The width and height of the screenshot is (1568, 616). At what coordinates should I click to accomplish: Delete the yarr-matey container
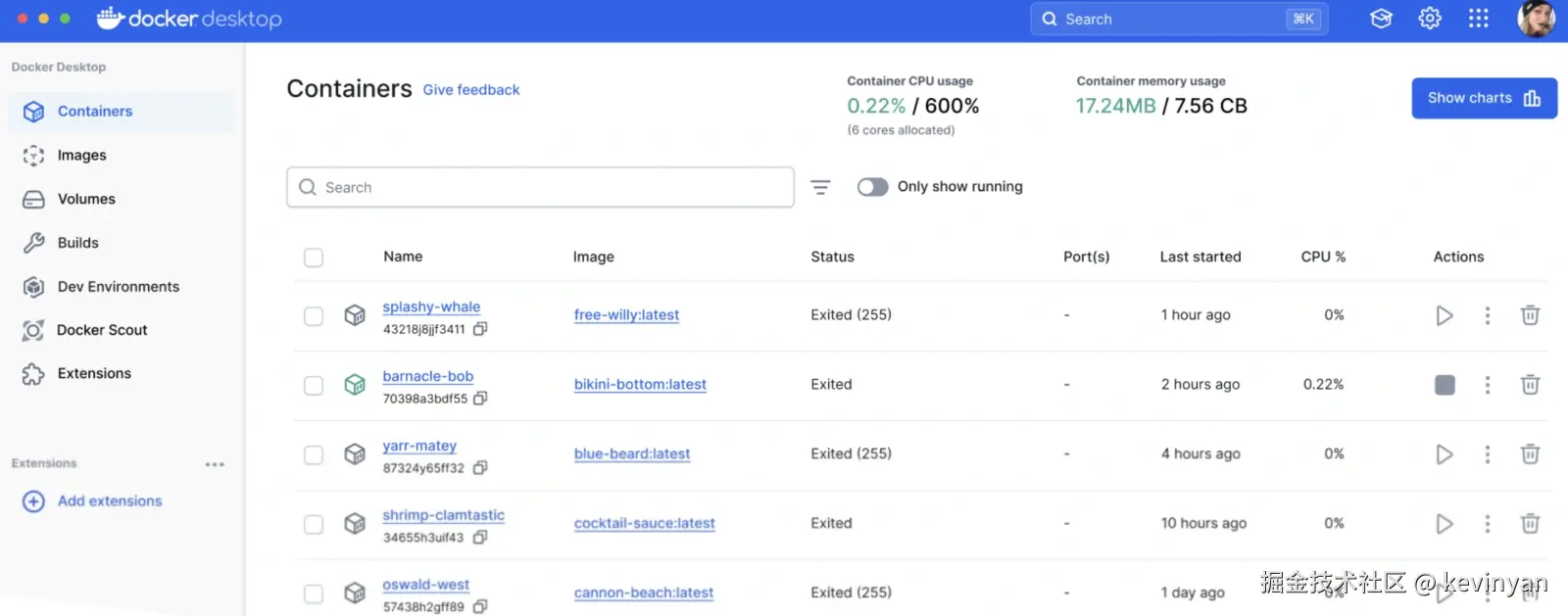(1530, 454)
